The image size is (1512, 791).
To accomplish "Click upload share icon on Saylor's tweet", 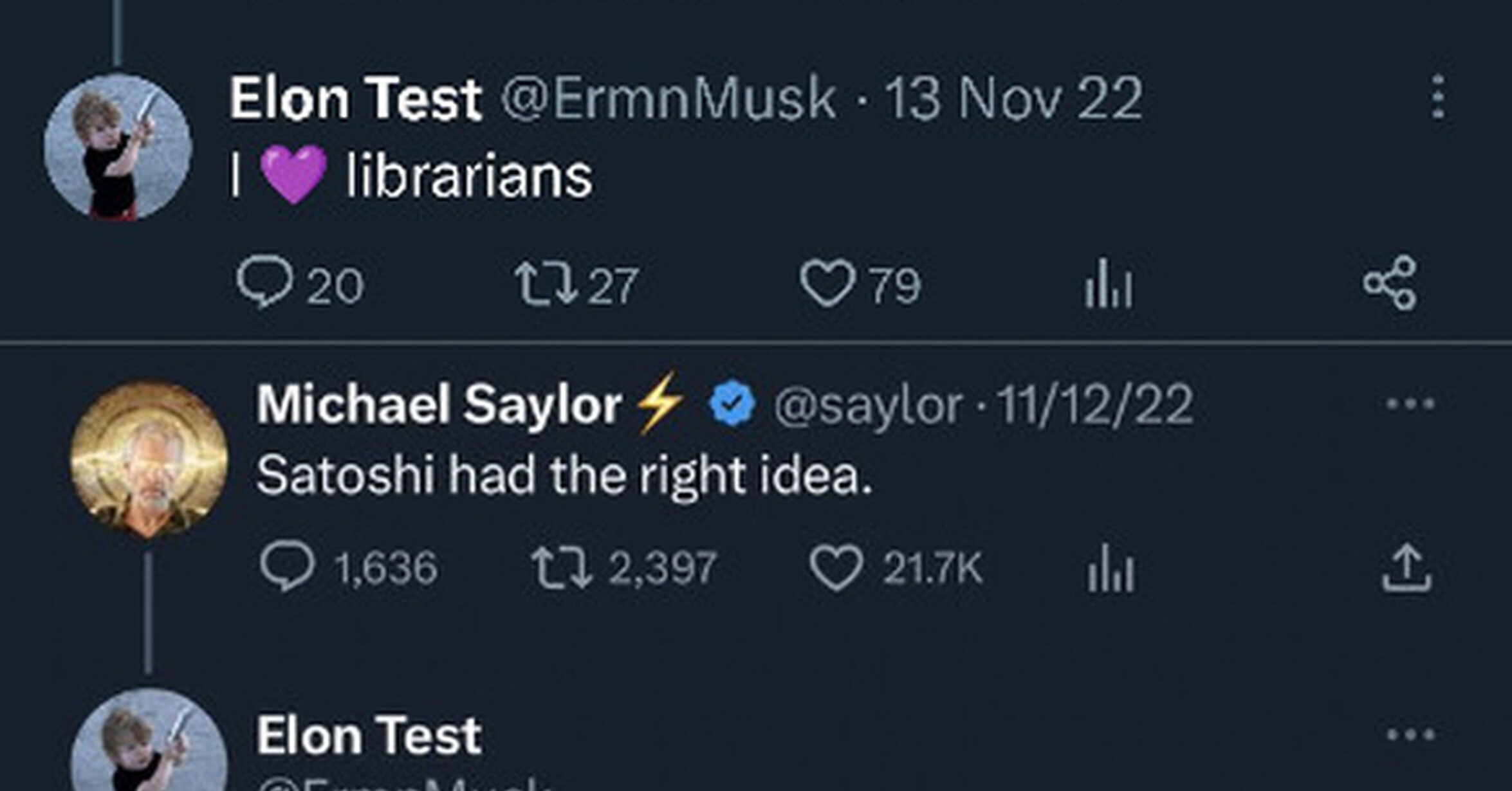I will 1406,568.
